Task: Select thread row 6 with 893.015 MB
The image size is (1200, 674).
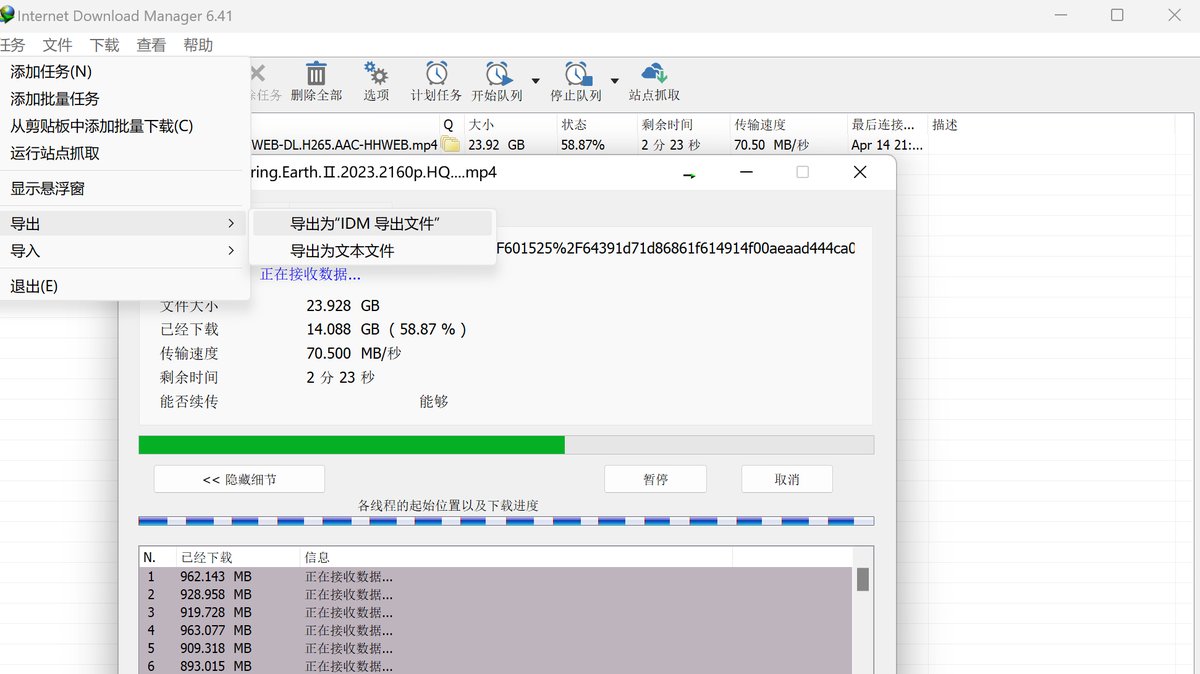Action: tap(496, 666)
